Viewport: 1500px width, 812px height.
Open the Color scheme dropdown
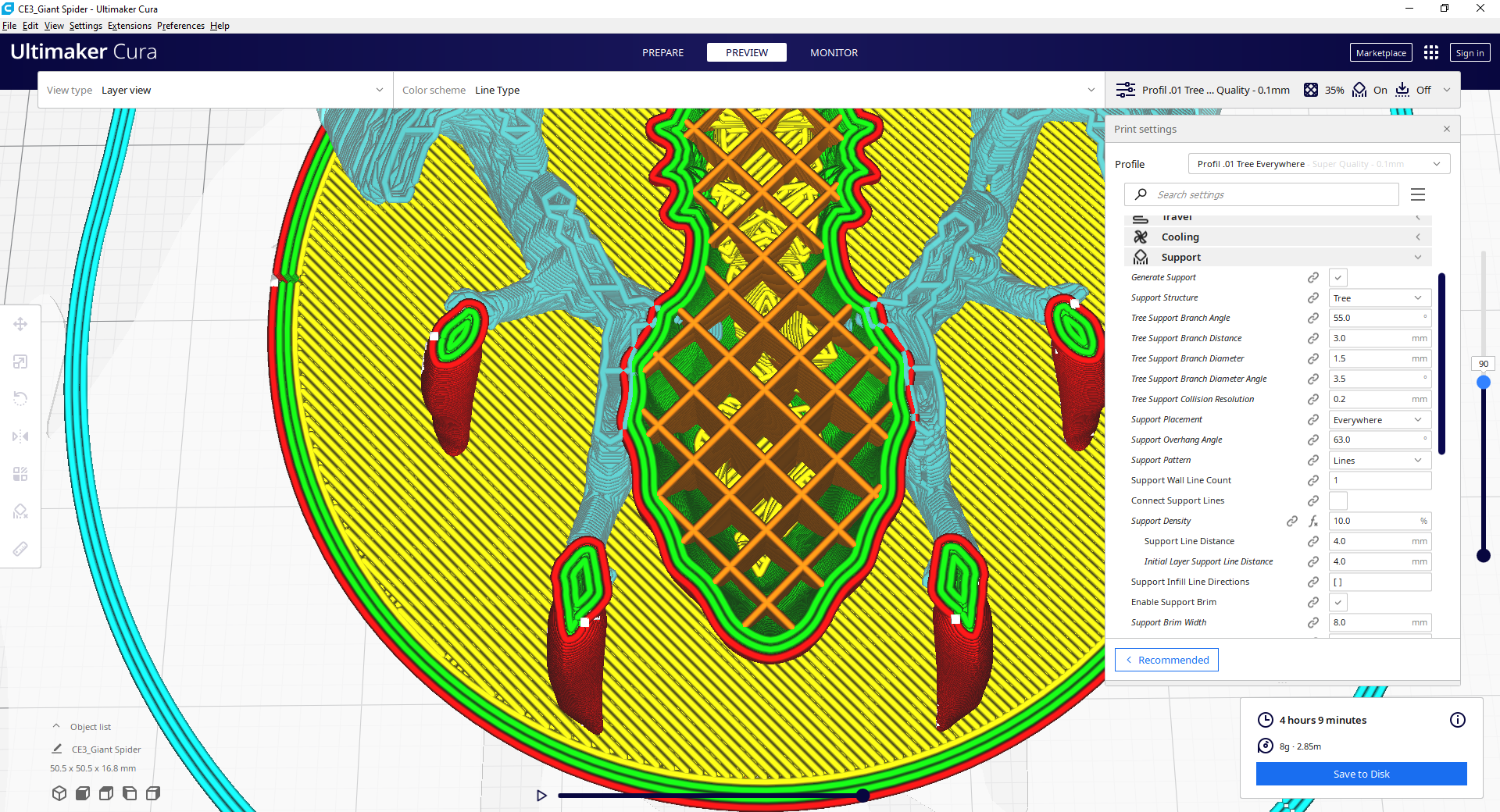(x=748, y=90)
